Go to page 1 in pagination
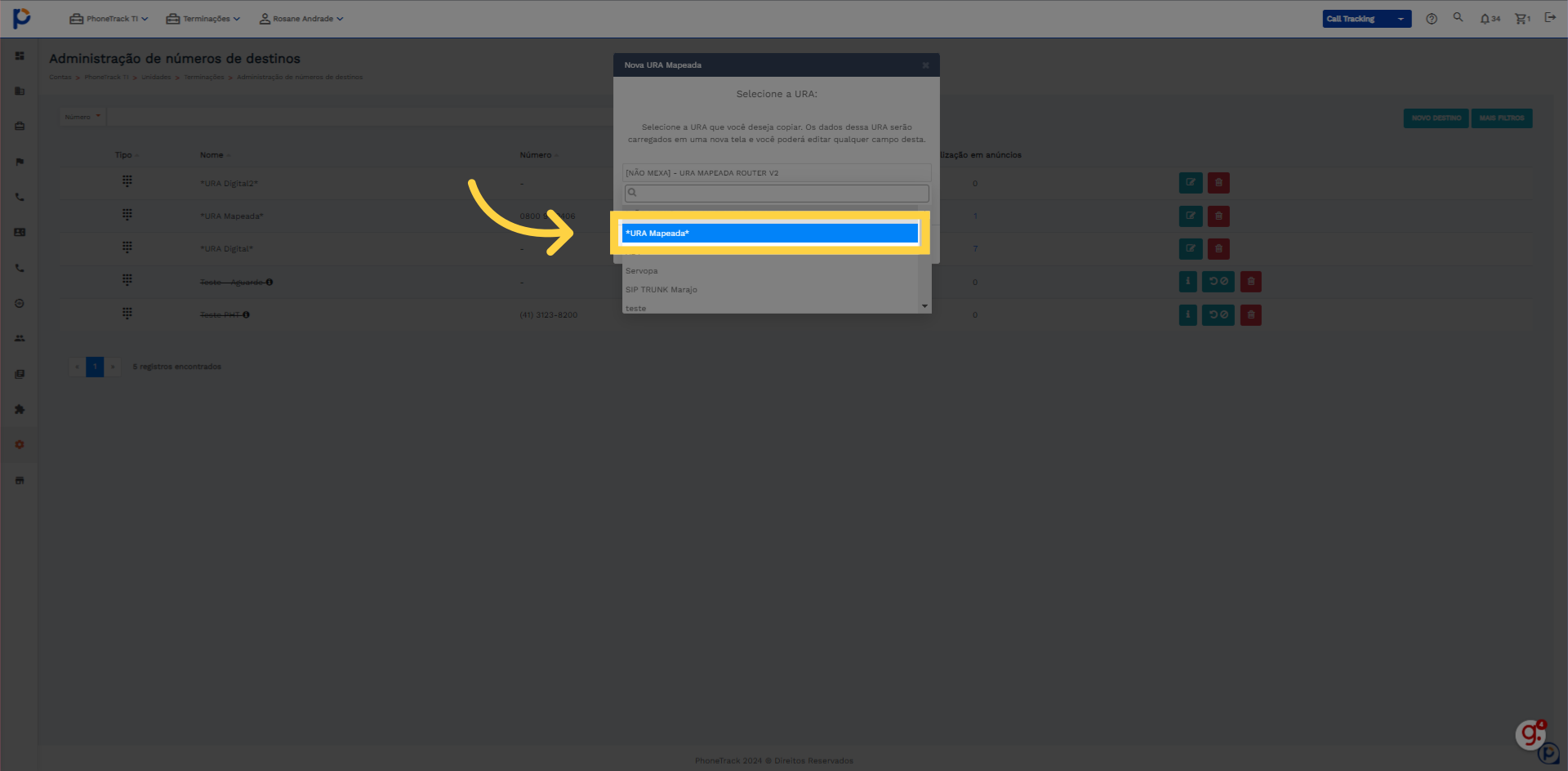The image size is (1568, 771). click(95, 367)
